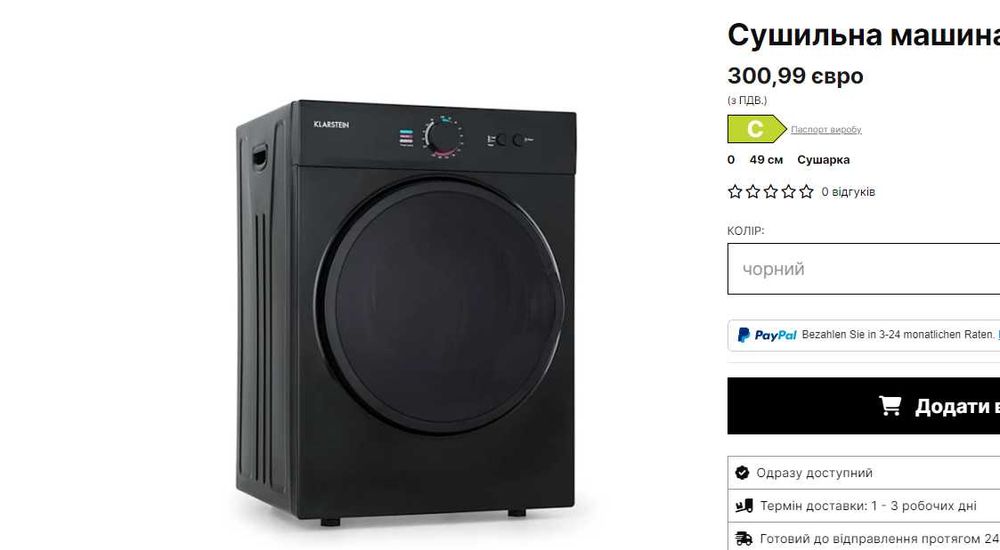Click the 300,99 євро price text
1000x550 pixels.
click(795, 76)
